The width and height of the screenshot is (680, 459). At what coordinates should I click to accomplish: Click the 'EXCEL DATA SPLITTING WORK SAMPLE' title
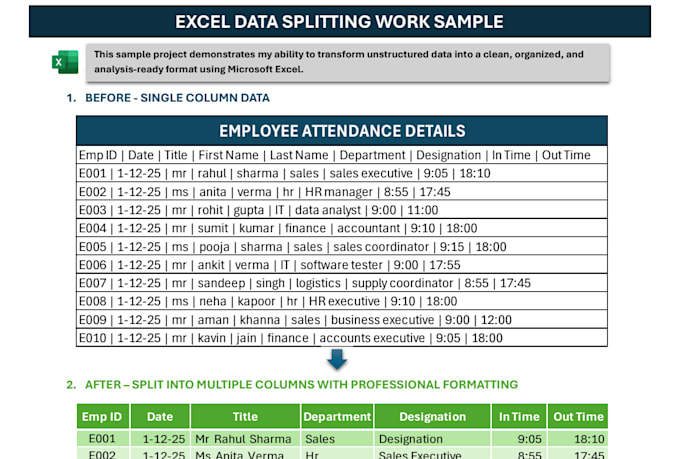[x=340, y=21]
